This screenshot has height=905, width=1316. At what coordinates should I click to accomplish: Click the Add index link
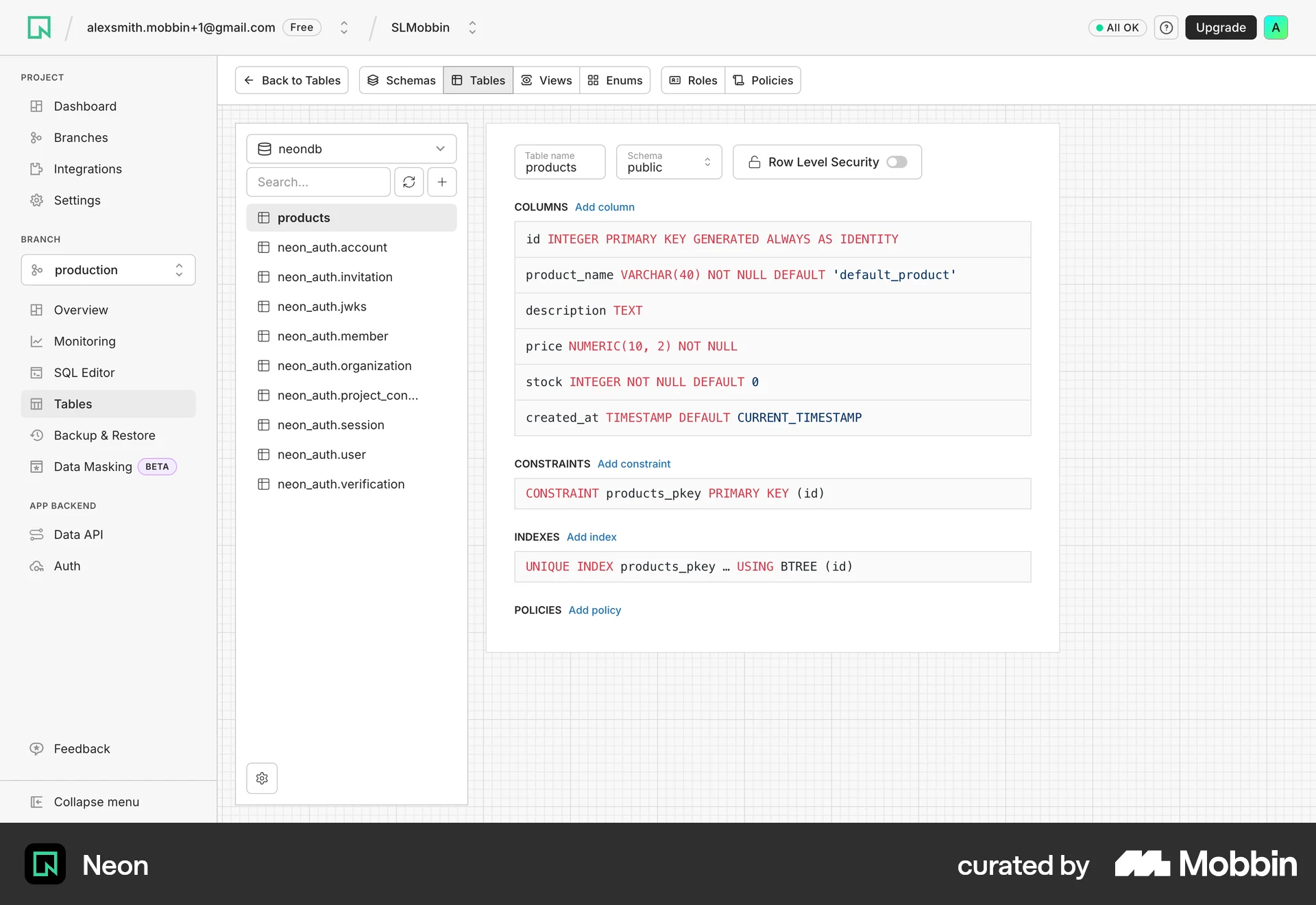click(592, 537)
